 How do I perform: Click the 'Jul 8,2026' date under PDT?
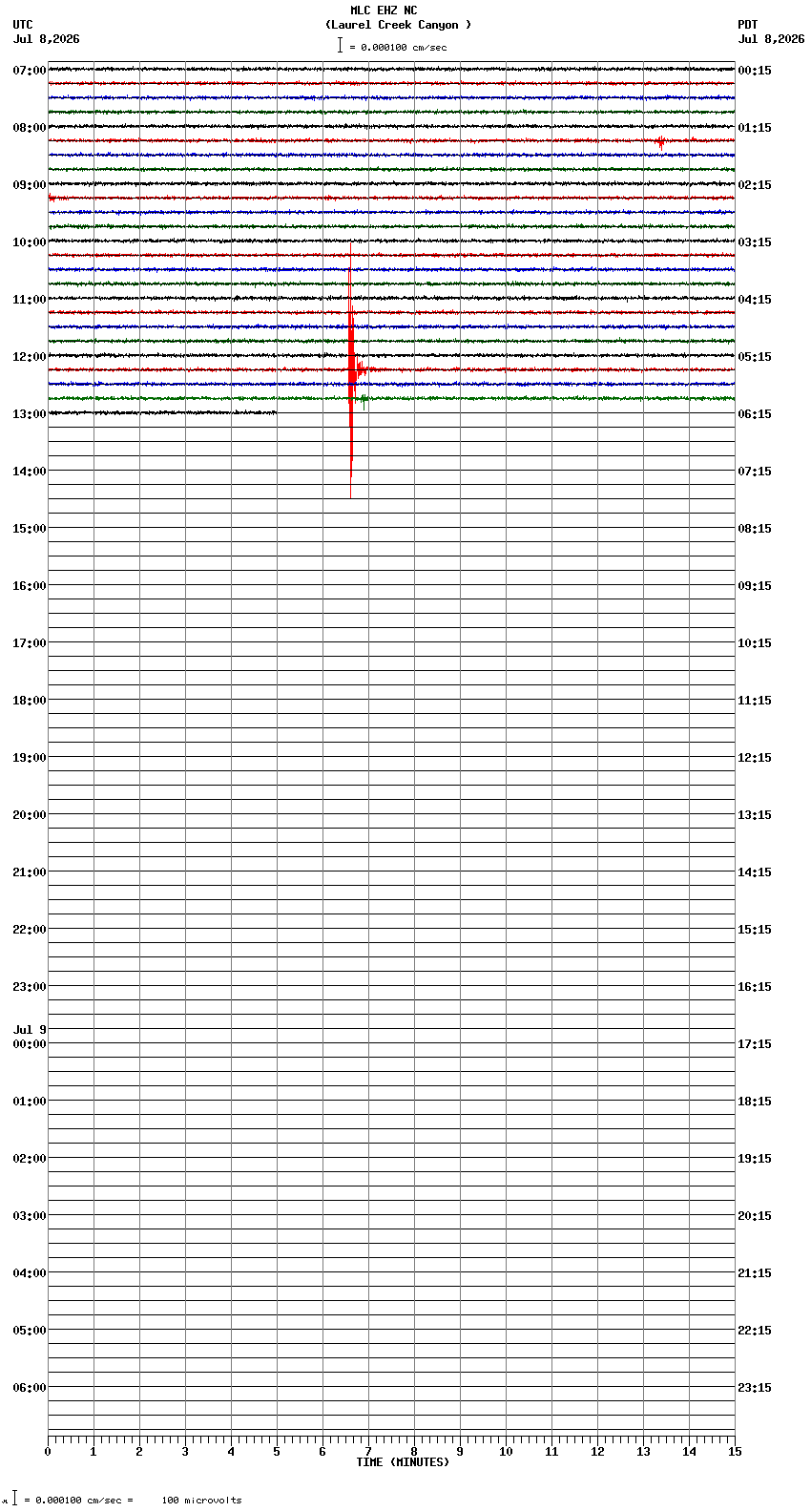771,39
